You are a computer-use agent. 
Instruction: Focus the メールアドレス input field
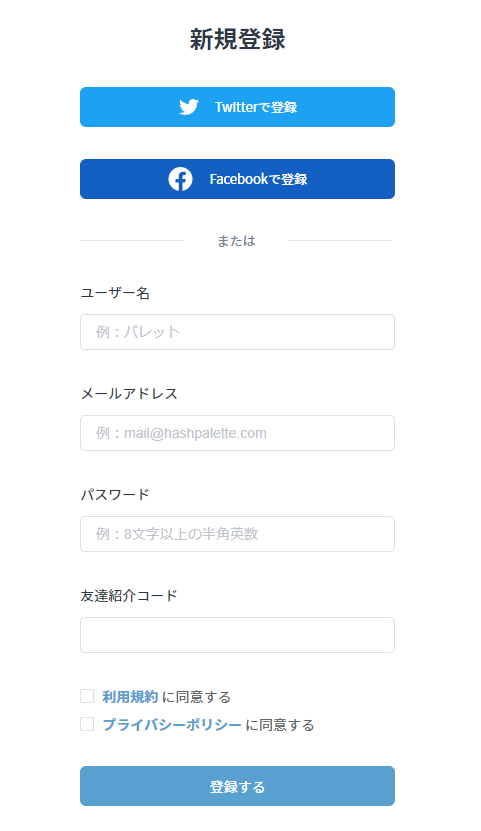coord(237,433)
